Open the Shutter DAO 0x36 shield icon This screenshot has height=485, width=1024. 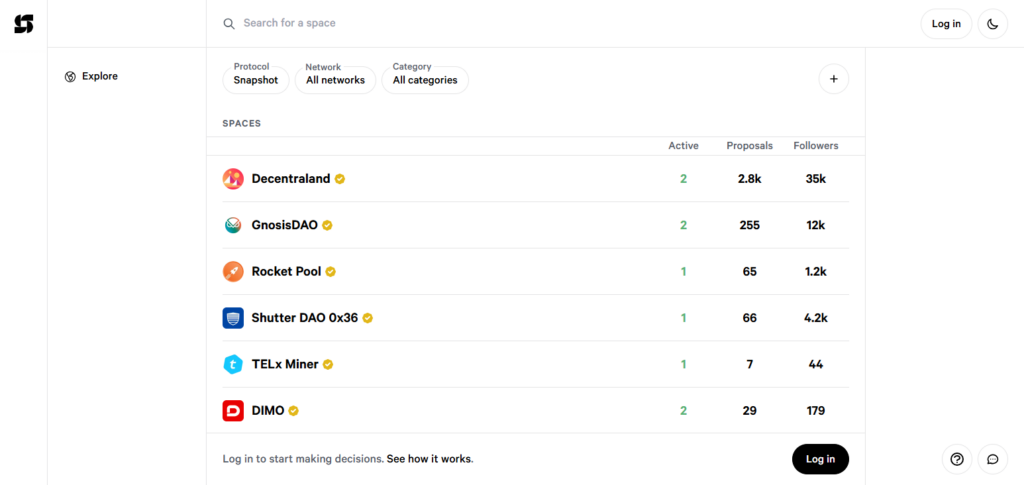click(x=233, y=318)
